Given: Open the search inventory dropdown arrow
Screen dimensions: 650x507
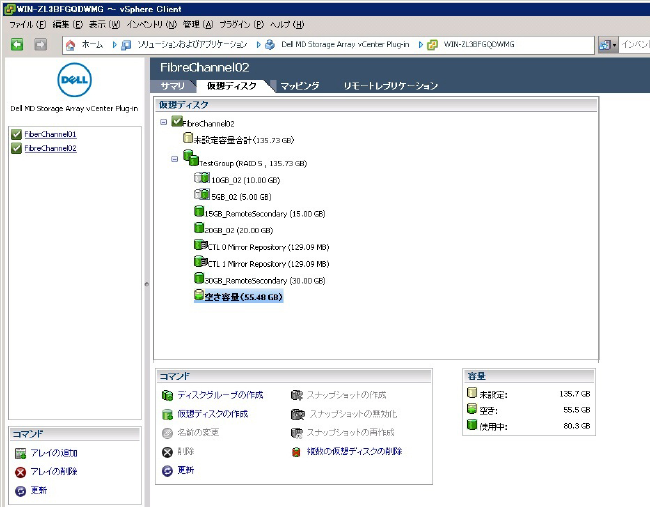Looking at the screenshot, I should click(x=614, y=45).
